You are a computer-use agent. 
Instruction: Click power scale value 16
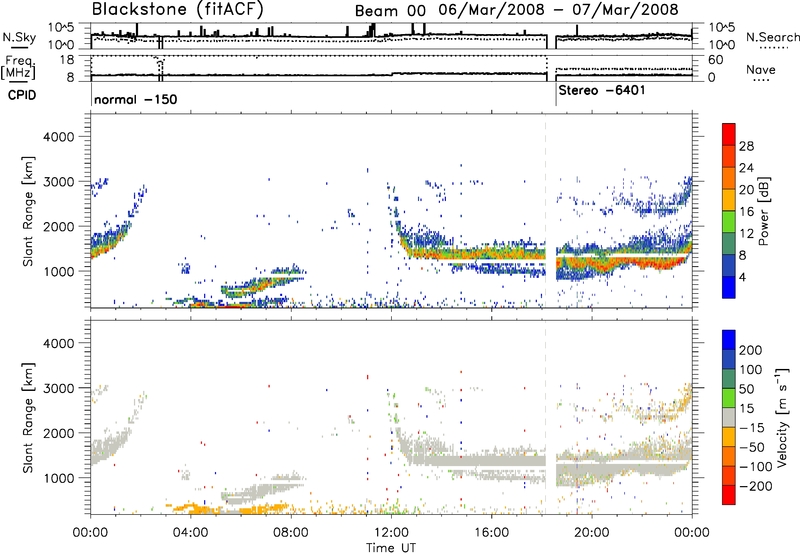(x=746, y=212)
